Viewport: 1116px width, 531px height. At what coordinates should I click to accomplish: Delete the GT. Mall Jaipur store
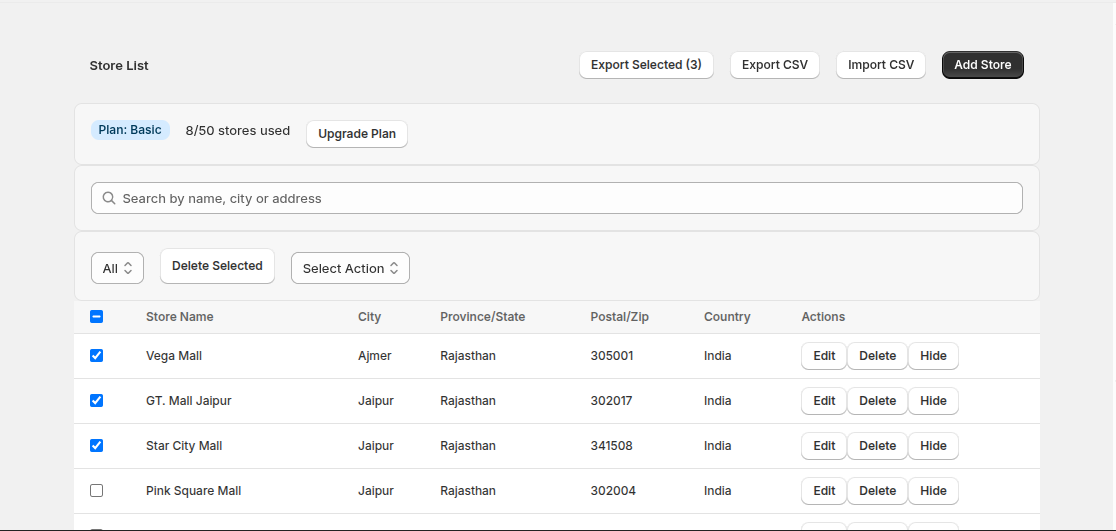(877, 401)
